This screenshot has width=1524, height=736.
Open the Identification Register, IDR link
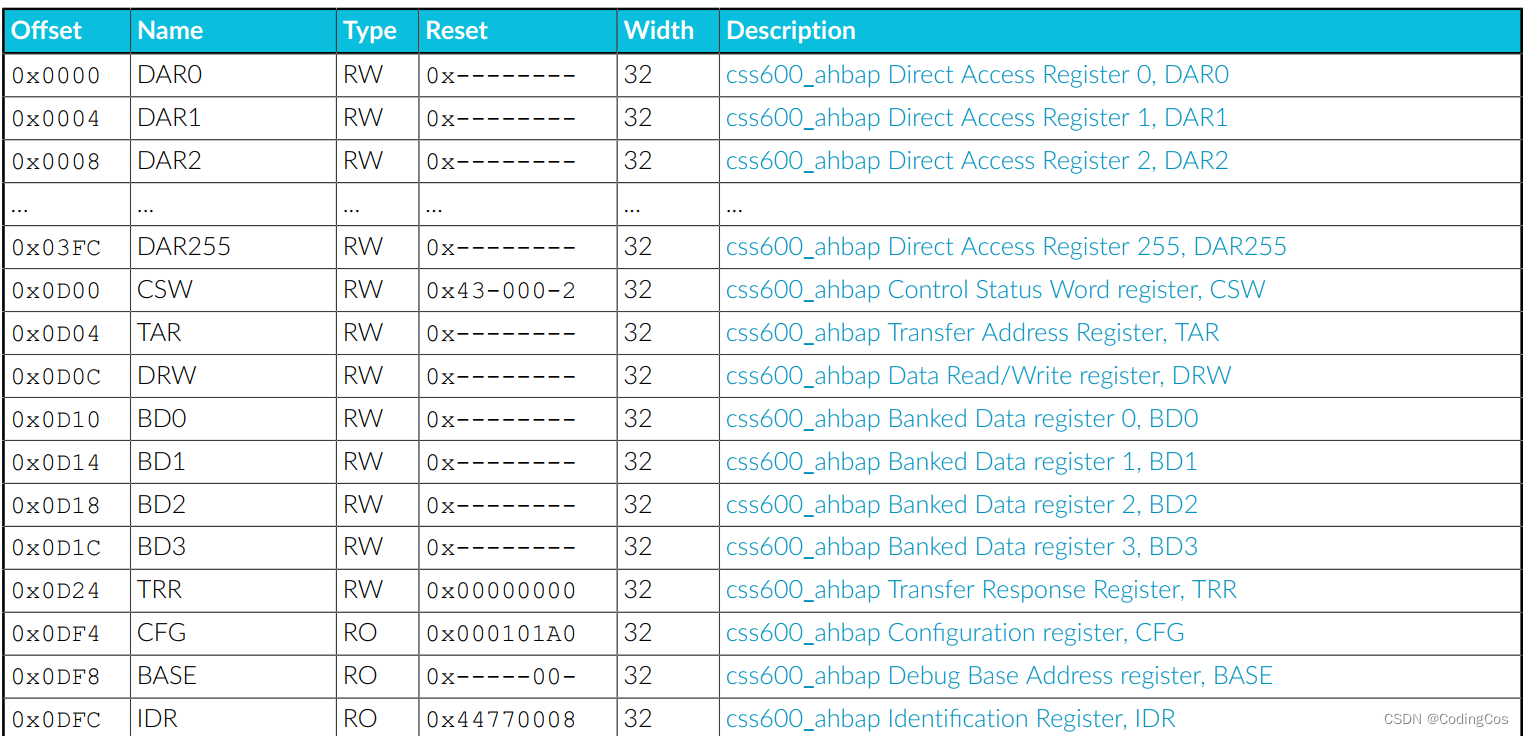tap(951, 719)
